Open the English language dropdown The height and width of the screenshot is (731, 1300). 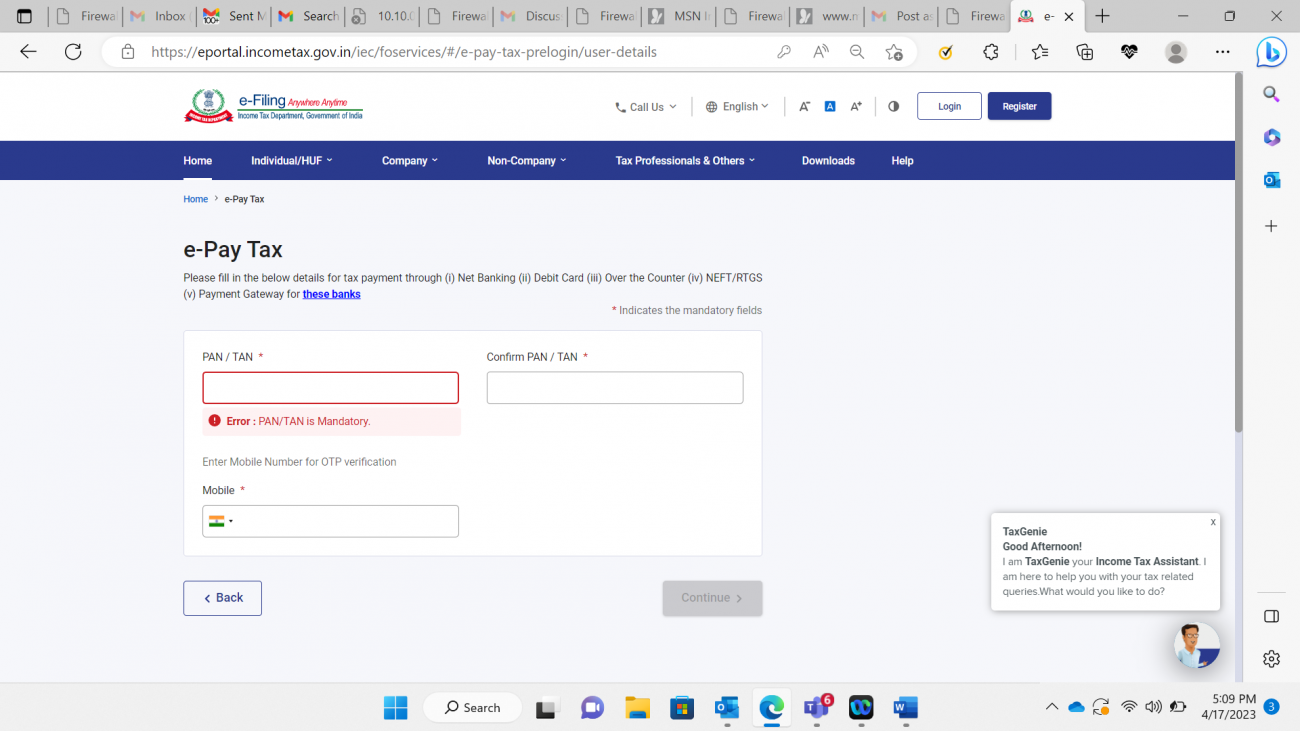pyautogui.click(x=737, y=106)
